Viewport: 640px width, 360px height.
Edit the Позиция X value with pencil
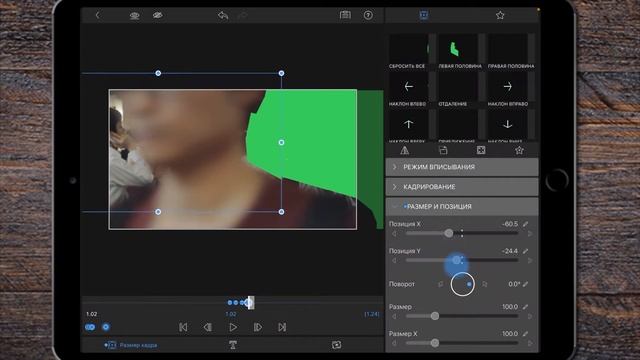tap(526, 224)
